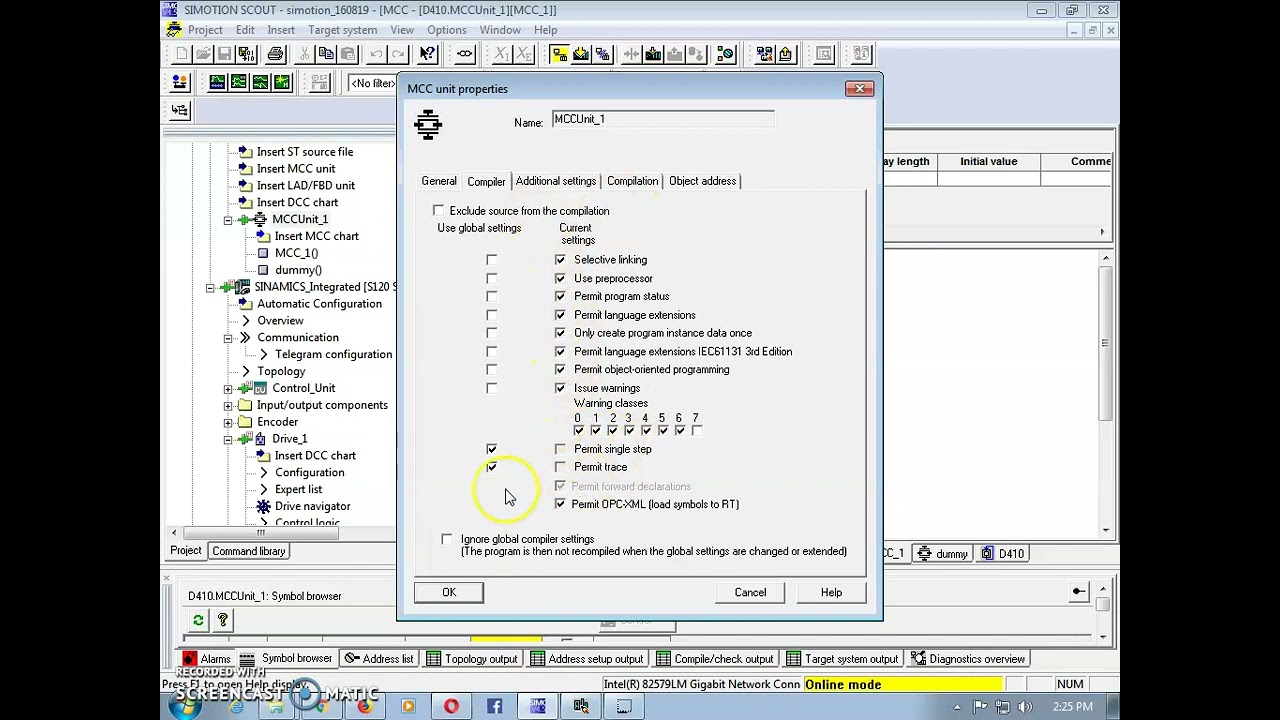Click the people icon in second toolbar row

tap(180, 82)
